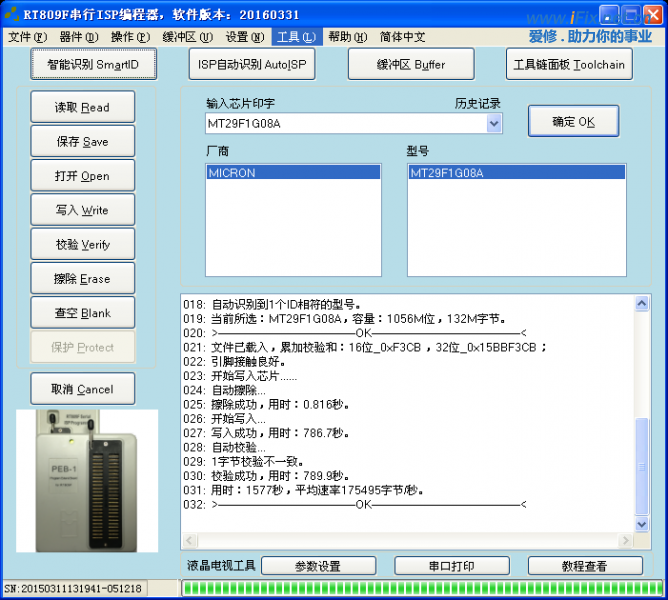Open the 工具 Tools menu
Screen dimensions: 668x600
(x=296, y=37)
